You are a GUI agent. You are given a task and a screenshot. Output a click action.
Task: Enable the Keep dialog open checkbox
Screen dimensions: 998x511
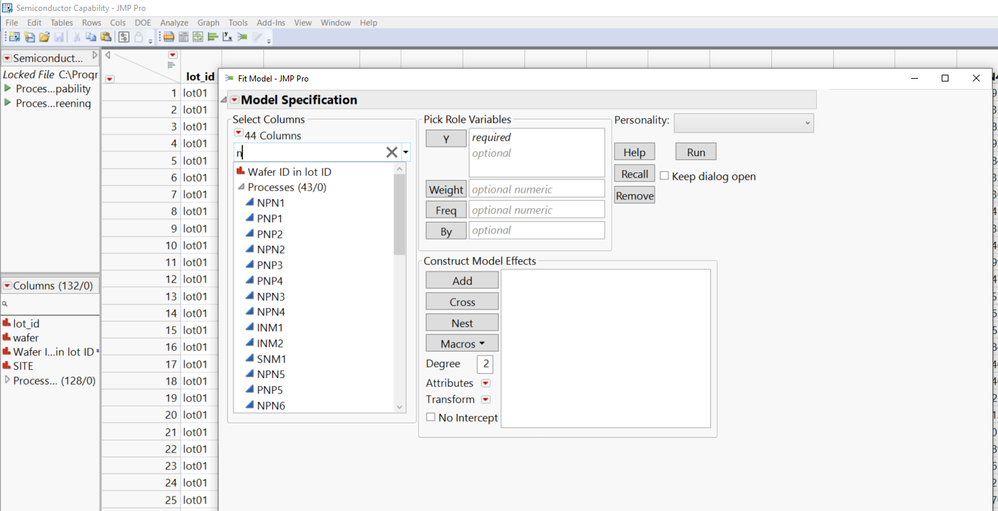pos(664,176)
